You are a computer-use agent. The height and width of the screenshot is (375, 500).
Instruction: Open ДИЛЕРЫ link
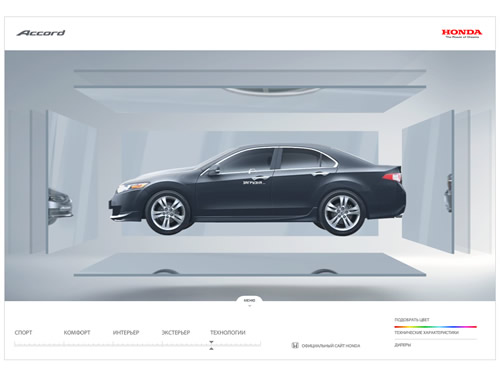click(x=403, y=345)
